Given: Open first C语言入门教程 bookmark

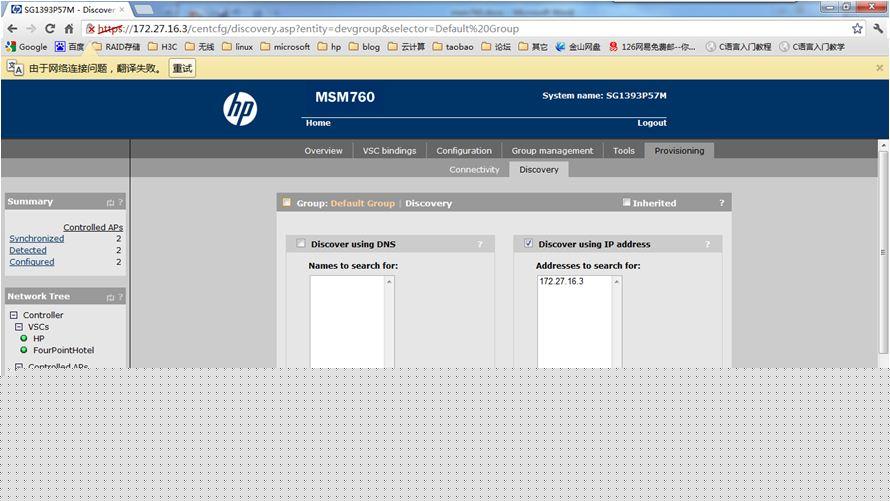Looking at the screenshot, I should click(x=738, y=47).
